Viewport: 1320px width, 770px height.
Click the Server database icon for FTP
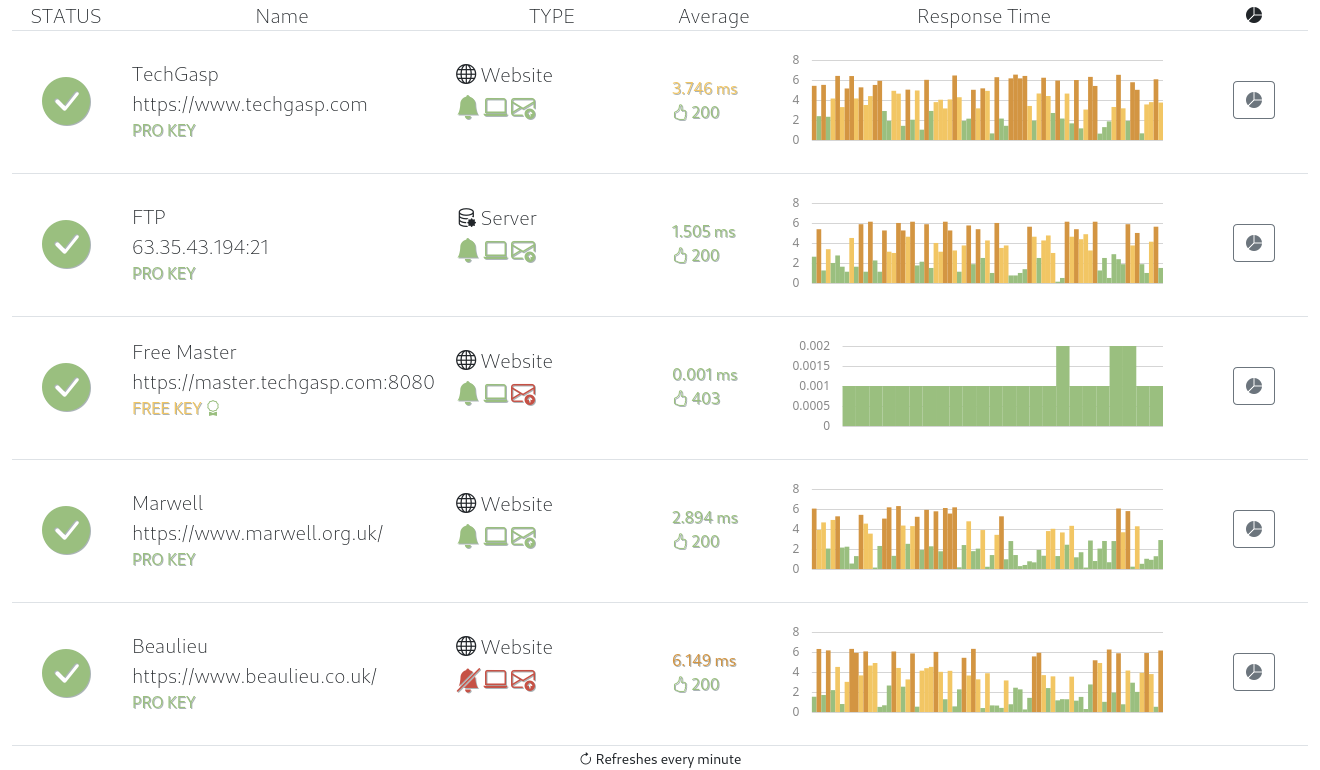pos(465,216)
